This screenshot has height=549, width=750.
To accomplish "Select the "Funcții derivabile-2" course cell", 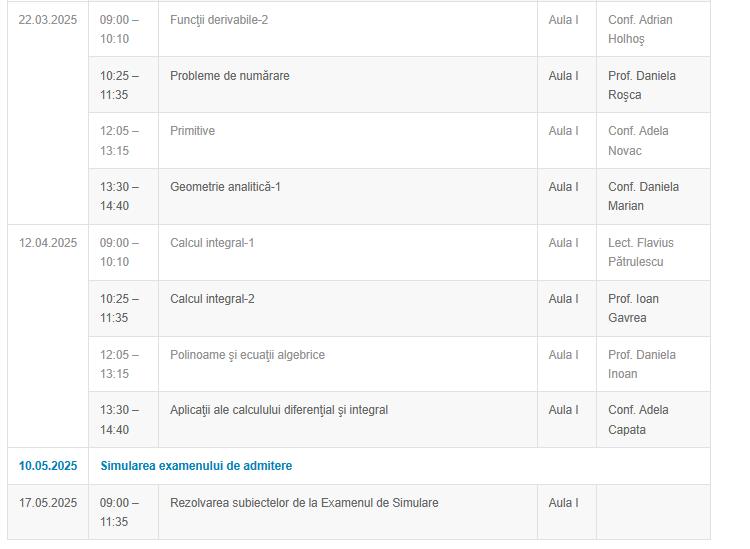I will click(x=219, y=20).
